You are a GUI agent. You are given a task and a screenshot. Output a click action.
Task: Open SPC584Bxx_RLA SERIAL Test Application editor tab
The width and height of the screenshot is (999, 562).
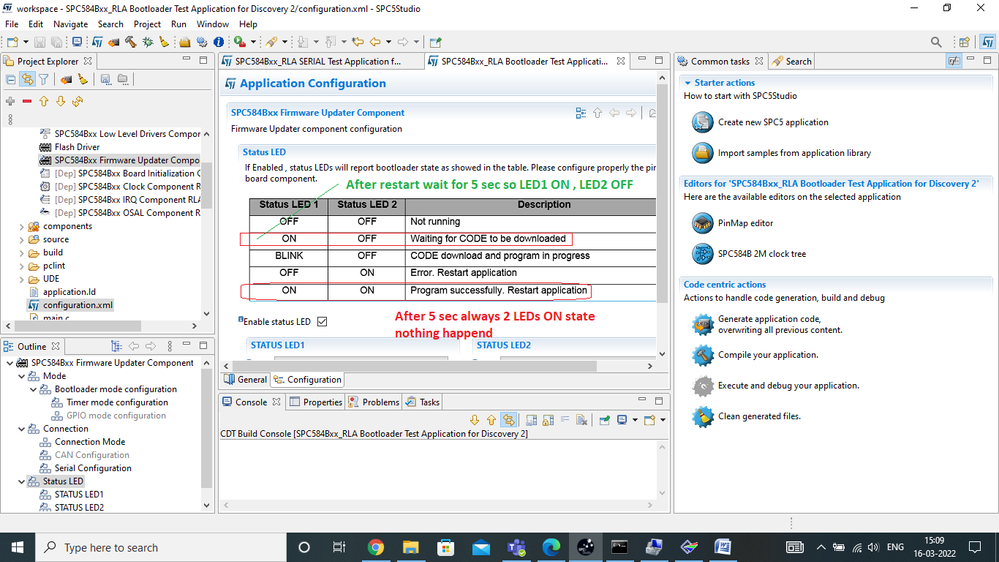[x=317, y=61]
